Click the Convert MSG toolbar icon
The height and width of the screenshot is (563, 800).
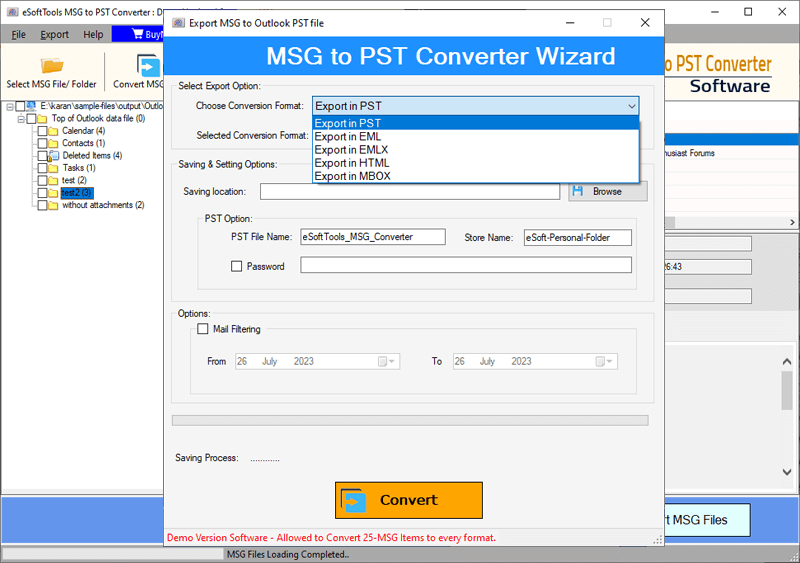point(148,65)
